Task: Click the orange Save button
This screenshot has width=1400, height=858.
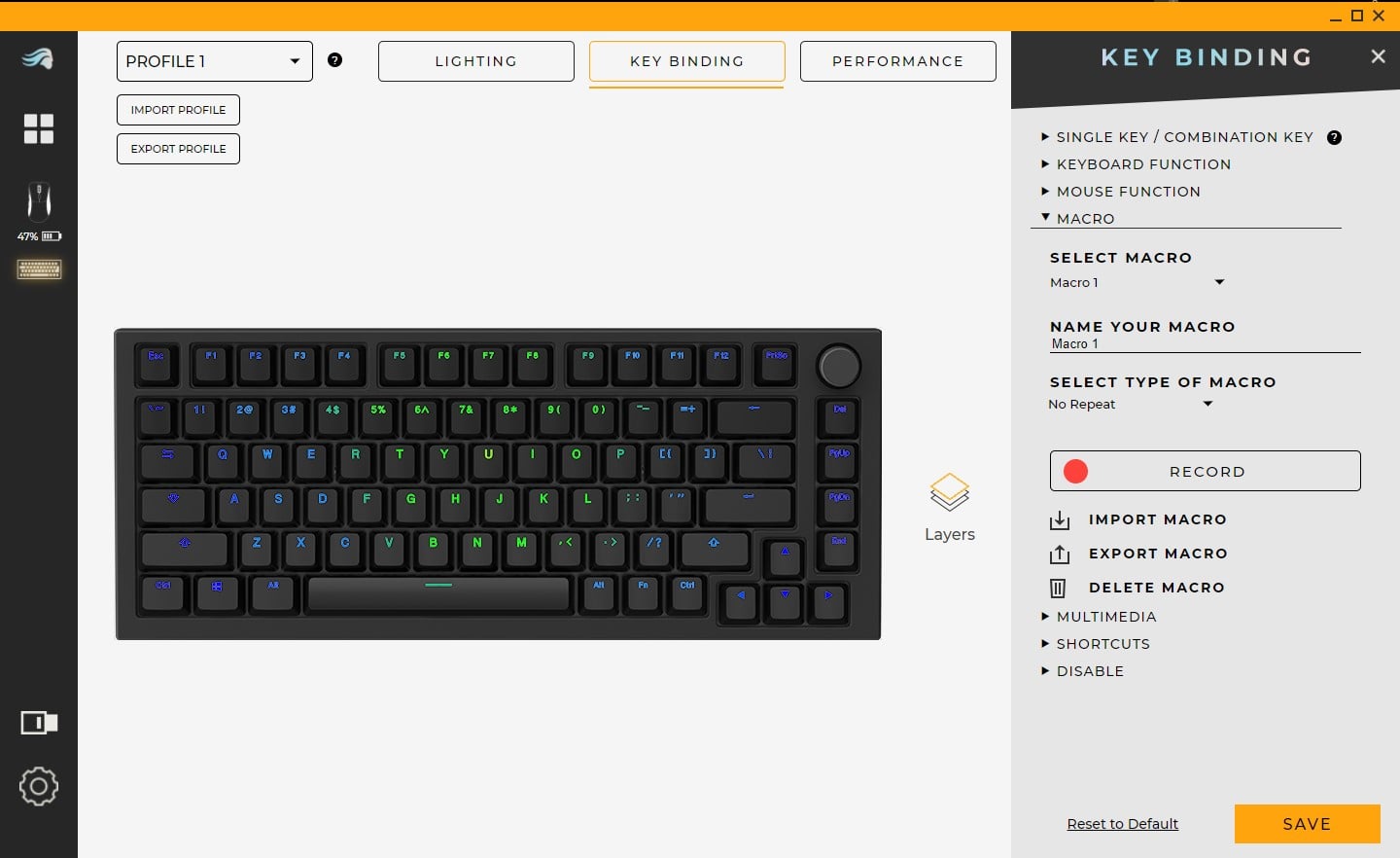Action: [1308, 824]
